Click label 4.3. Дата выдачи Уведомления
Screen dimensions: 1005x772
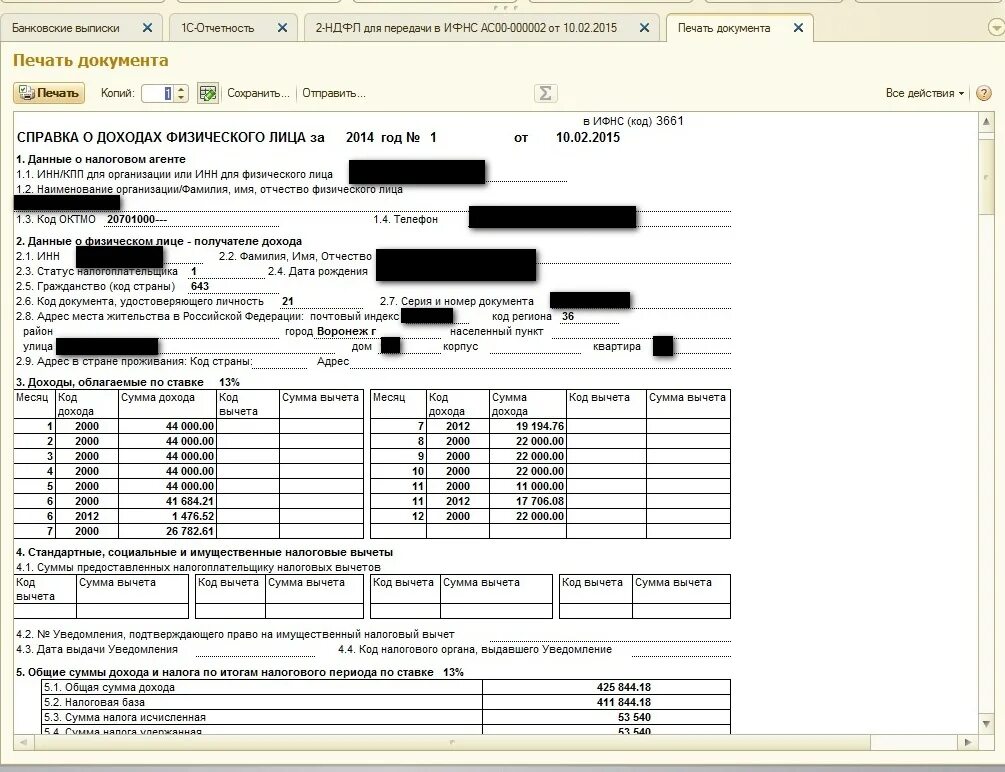pyautogui.click(x=97, y=650)
